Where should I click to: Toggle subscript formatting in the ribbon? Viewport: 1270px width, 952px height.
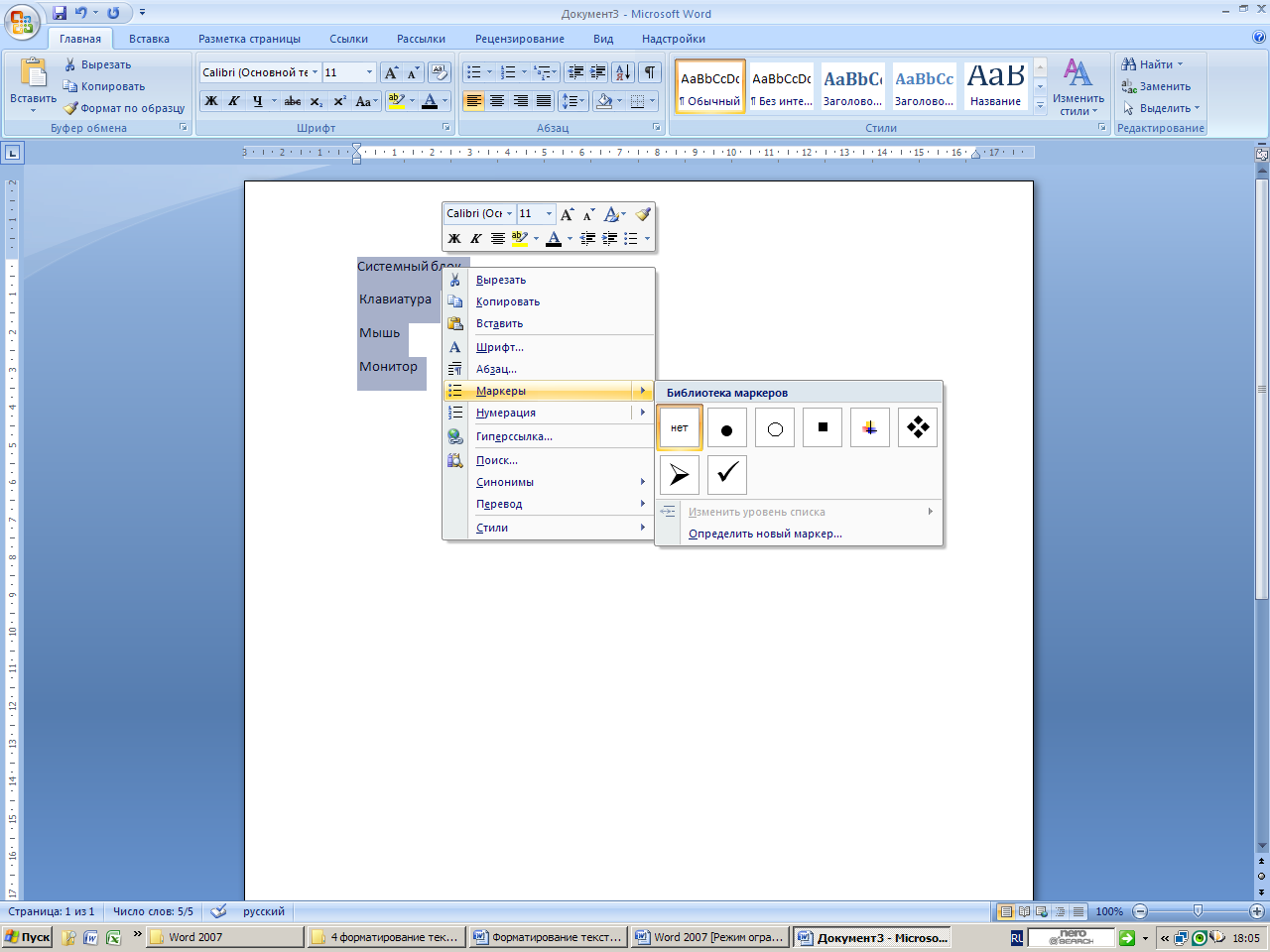[316, 101]
